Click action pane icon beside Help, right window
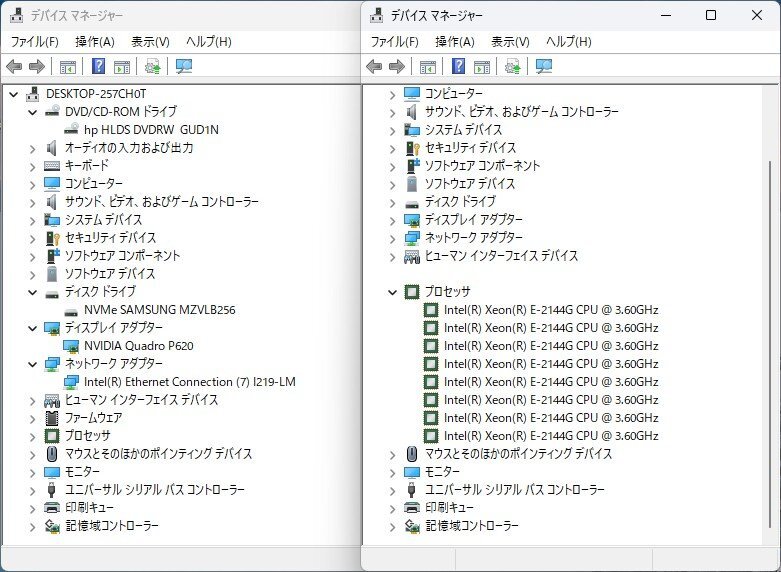 pyautogui.click(x=482, y=66)
